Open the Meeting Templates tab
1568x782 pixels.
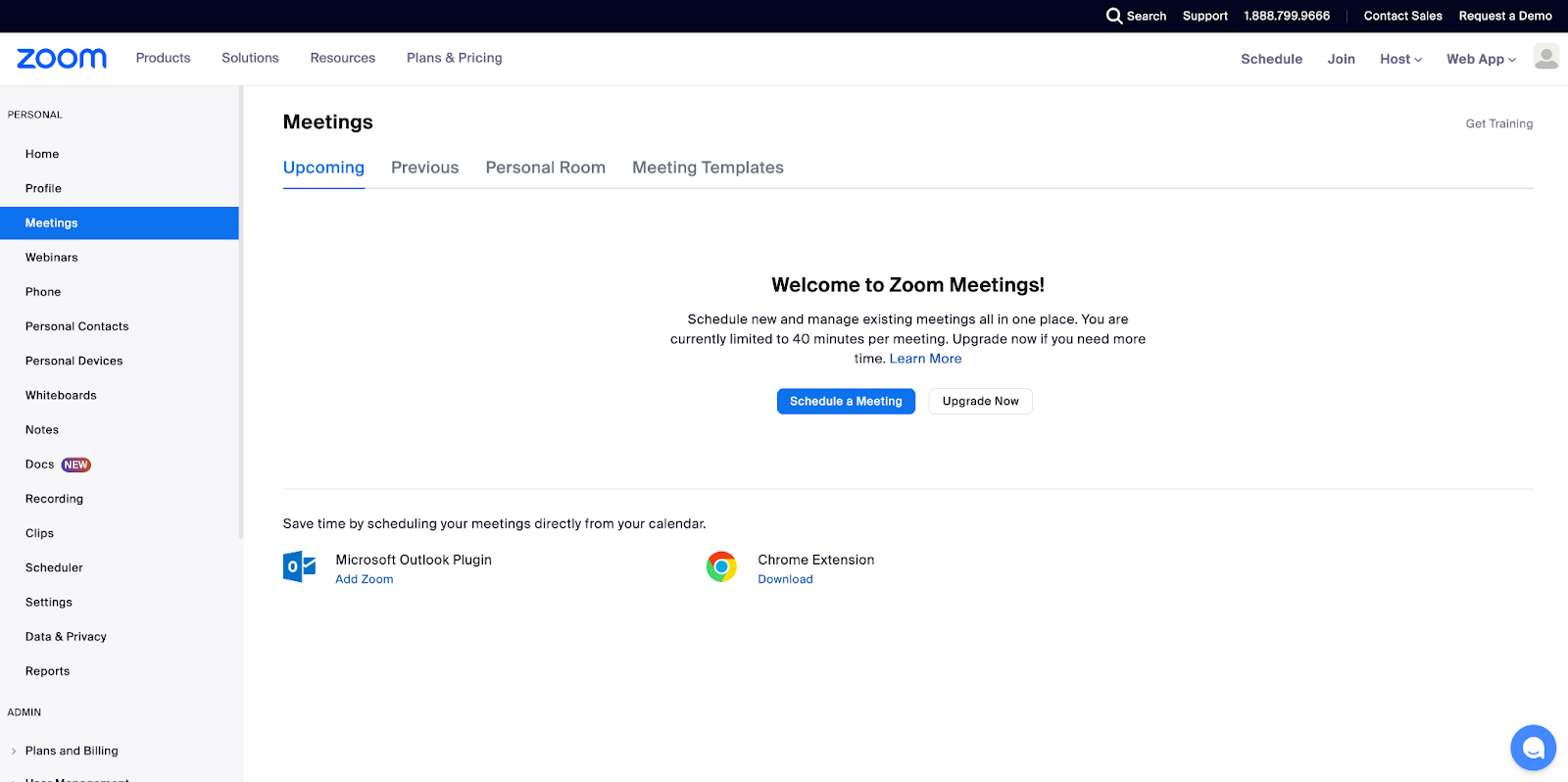(708, 168)
